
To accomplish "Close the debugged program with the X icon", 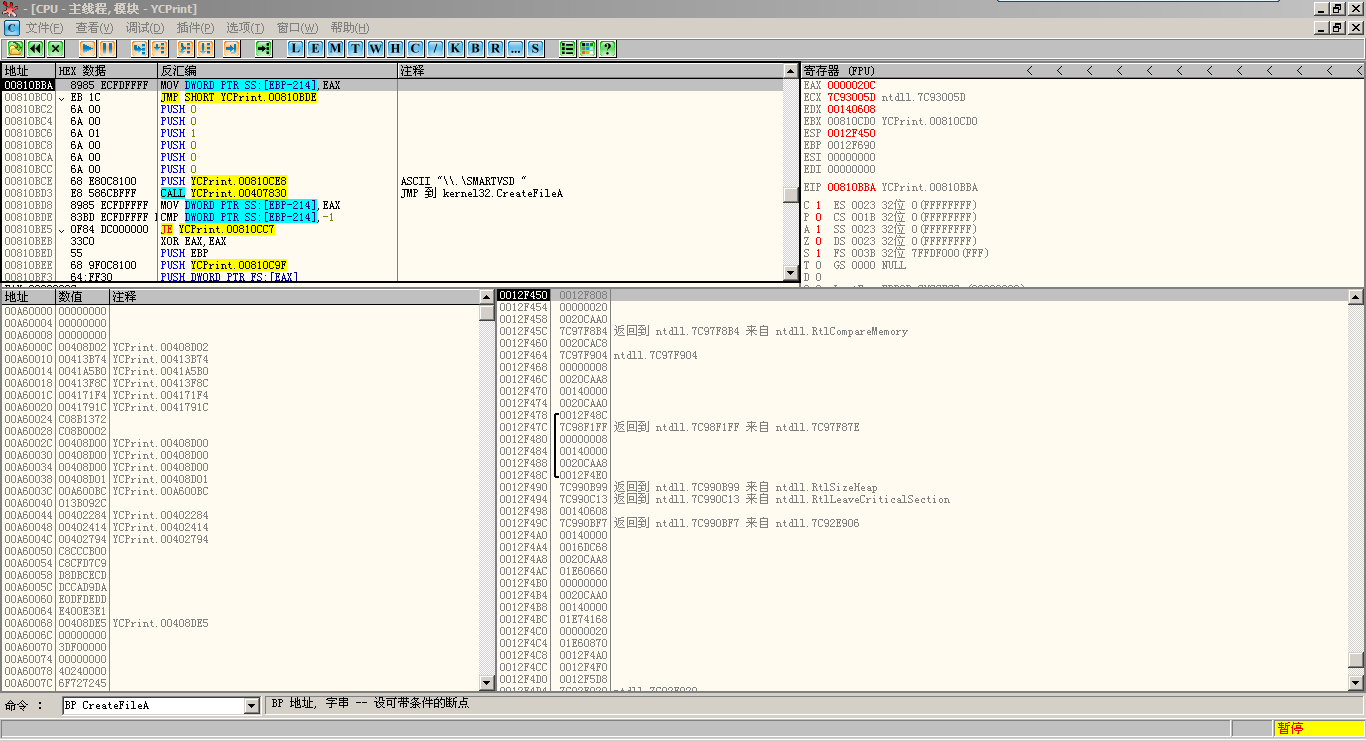I will pos(55,48).
